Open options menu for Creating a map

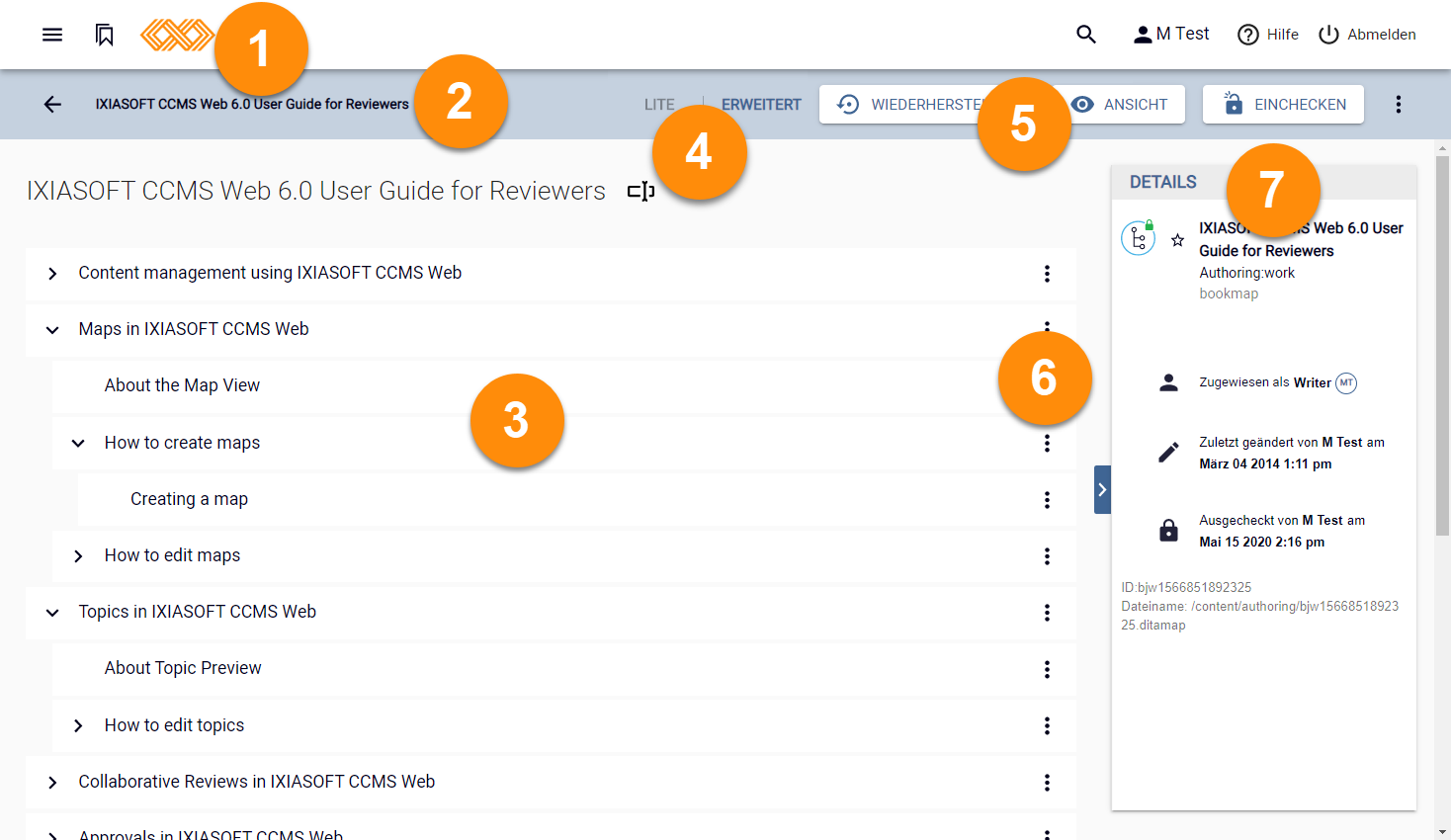[1047, 500]
